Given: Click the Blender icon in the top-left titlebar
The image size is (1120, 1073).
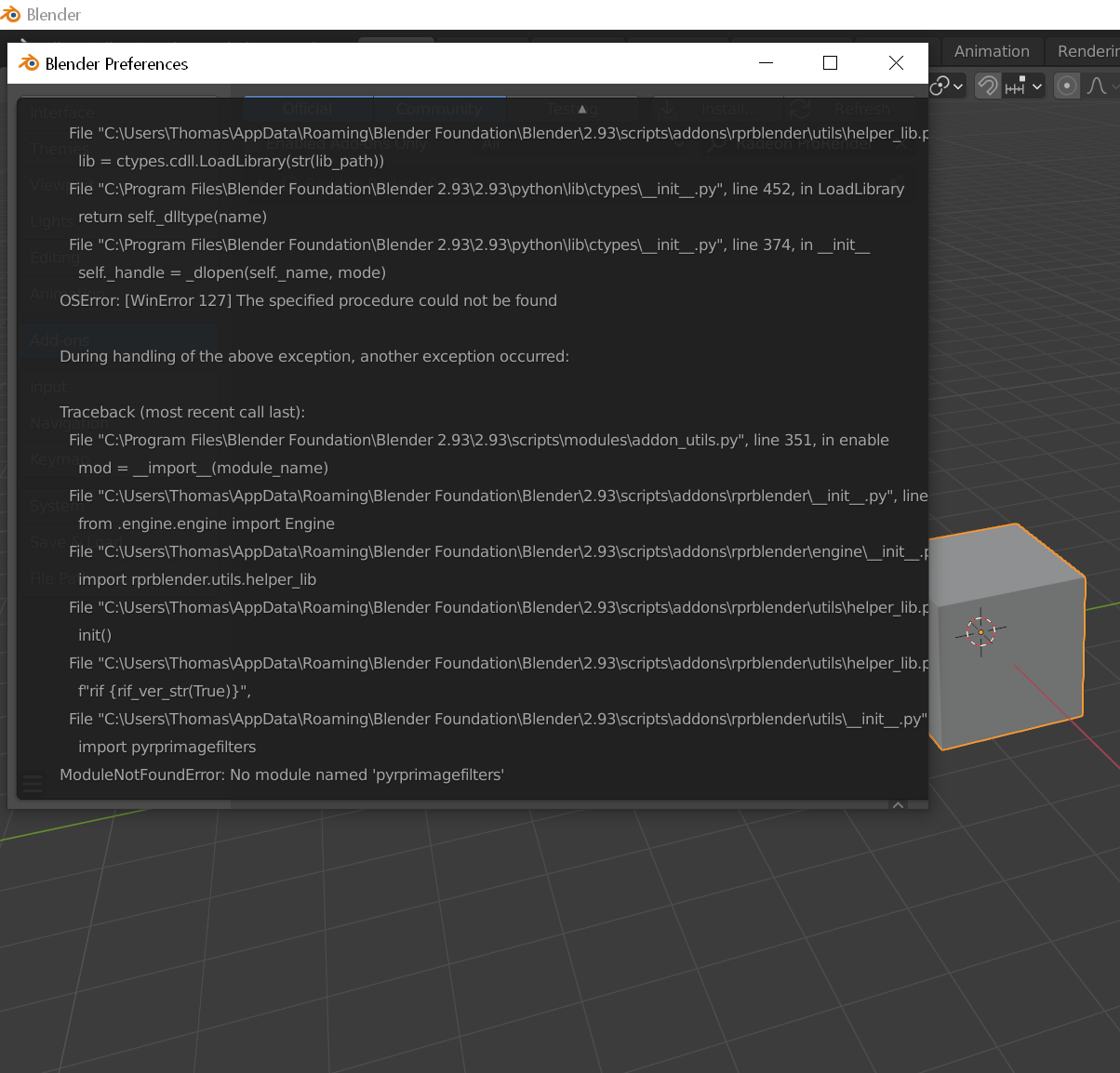Looking at the screenshot, I should pos(12,14).
